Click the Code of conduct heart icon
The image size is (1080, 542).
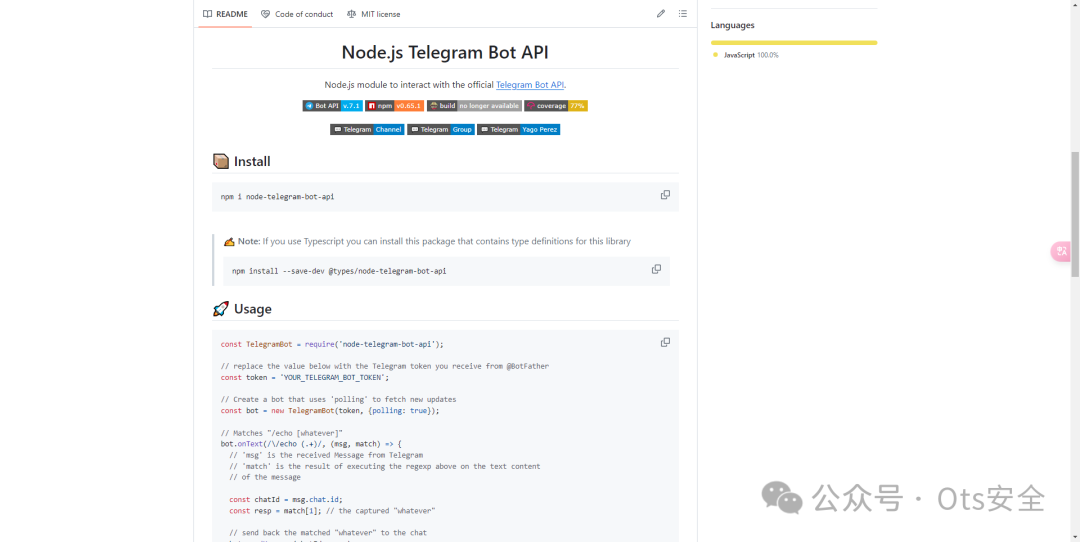point(265,14)
